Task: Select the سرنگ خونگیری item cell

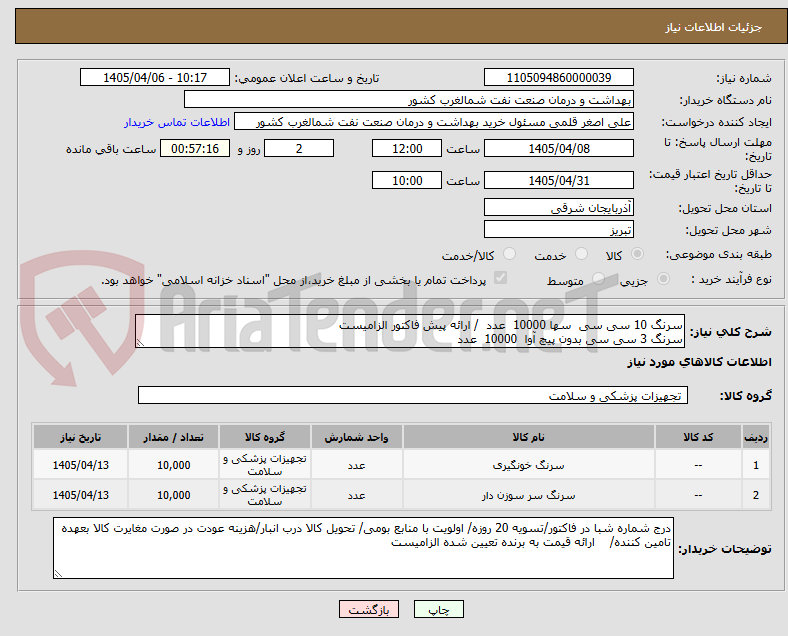Action: pyautogui.click(x=529, y=465)
